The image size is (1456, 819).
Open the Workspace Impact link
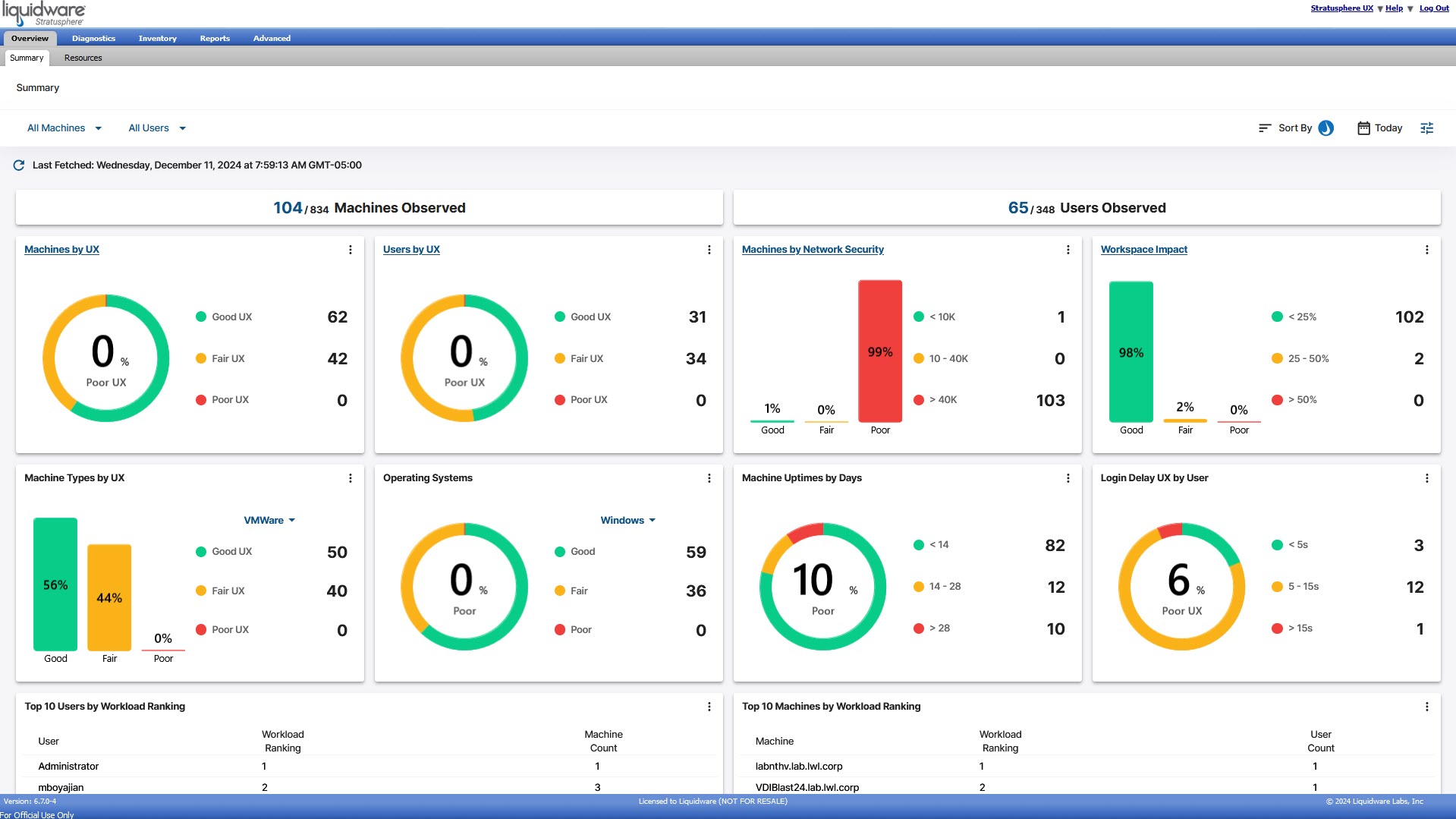1143,250
